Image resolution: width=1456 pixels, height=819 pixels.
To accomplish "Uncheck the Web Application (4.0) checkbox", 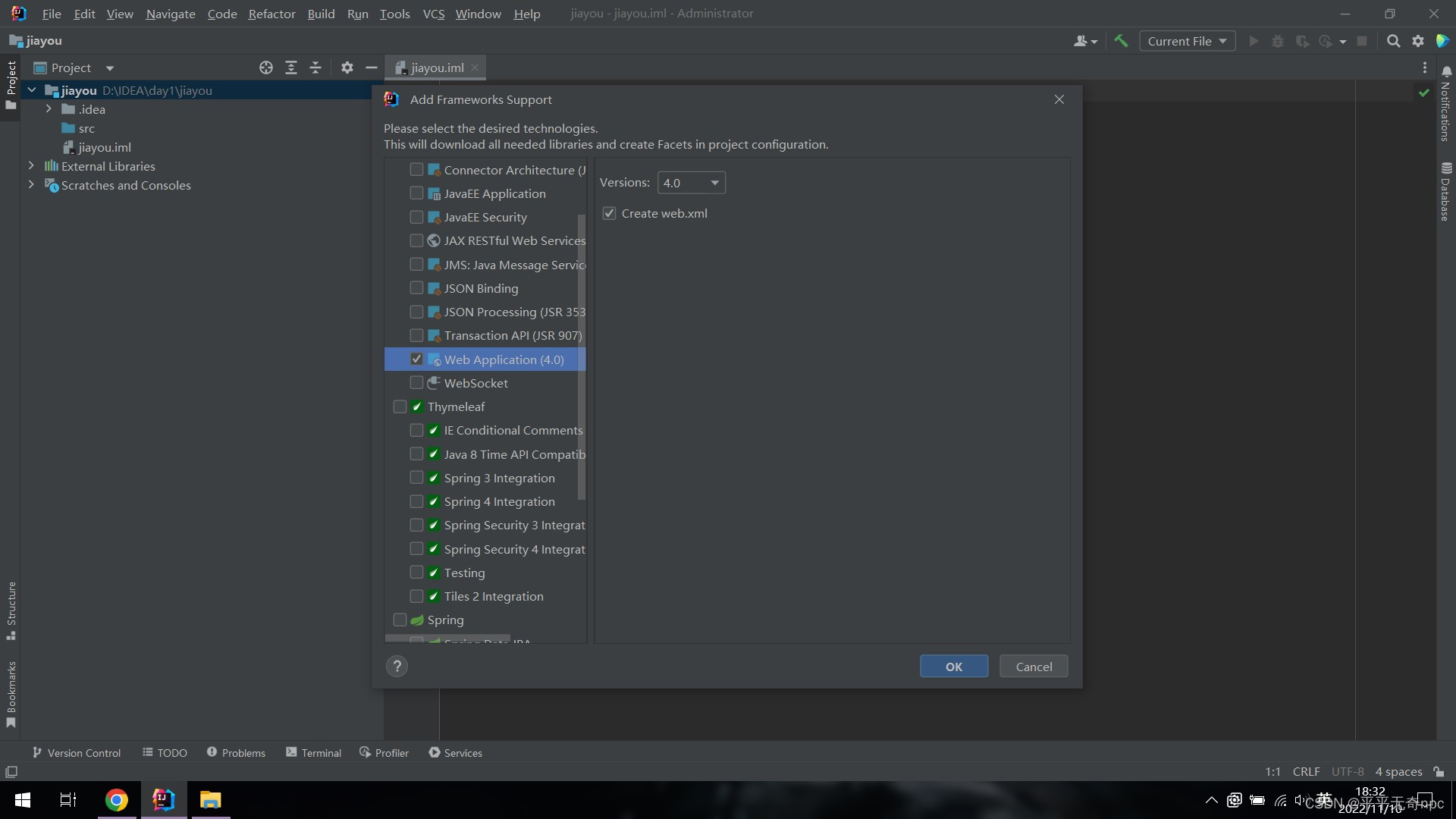I will [x=416, y=359].
